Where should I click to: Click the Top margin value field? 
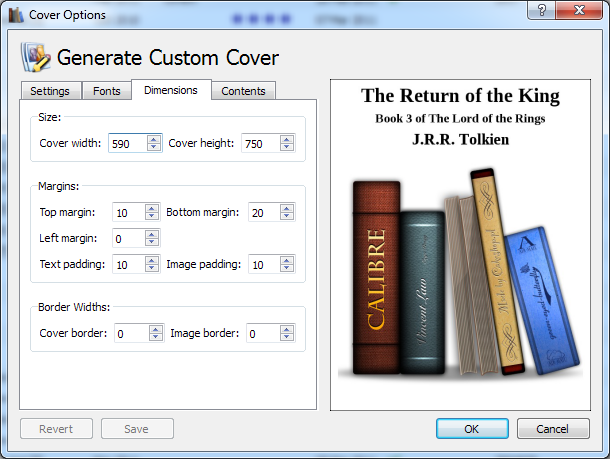[x=129, y=212]
